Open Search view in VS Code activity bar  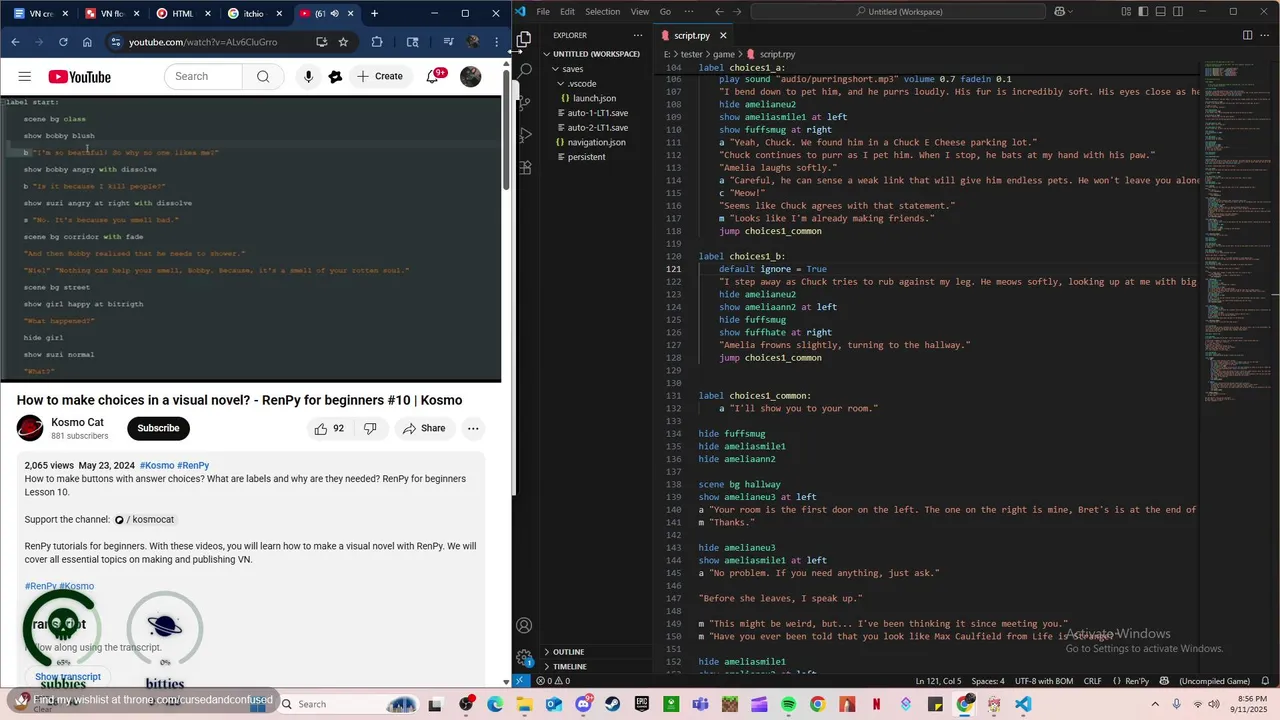pyautogui.click(x=524, y=71)
